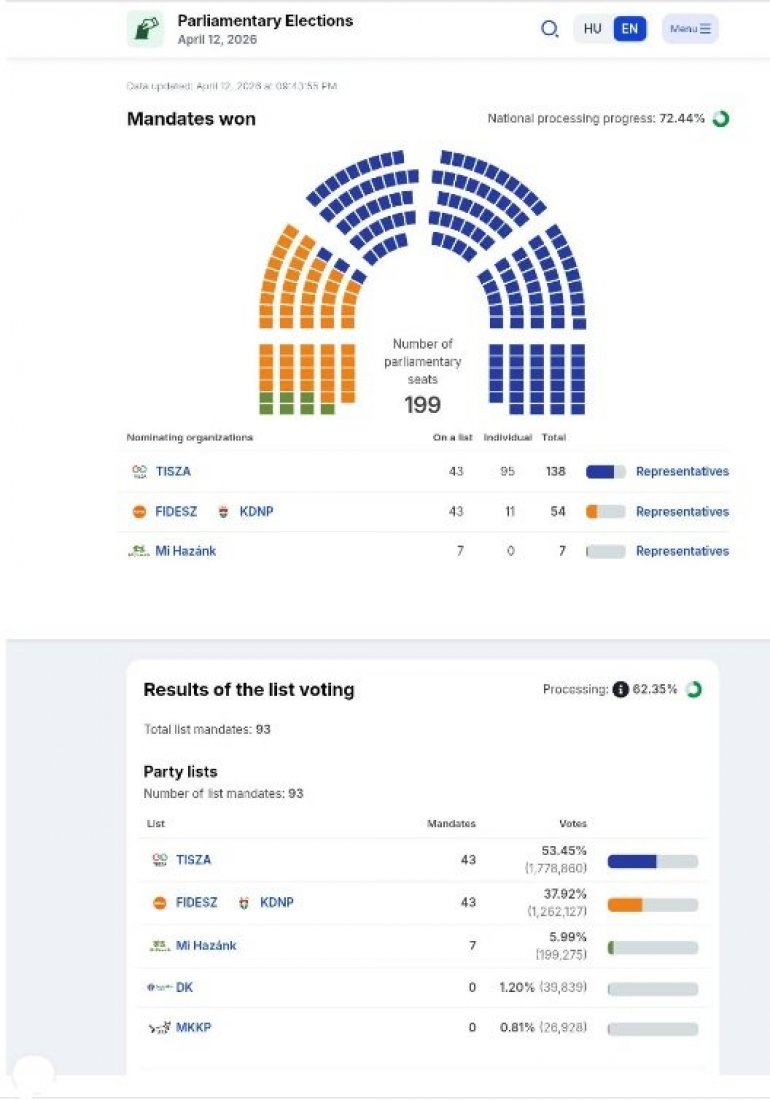Select the EN language option
Screen dimensions: 770x1100
[x=629, y=29]
